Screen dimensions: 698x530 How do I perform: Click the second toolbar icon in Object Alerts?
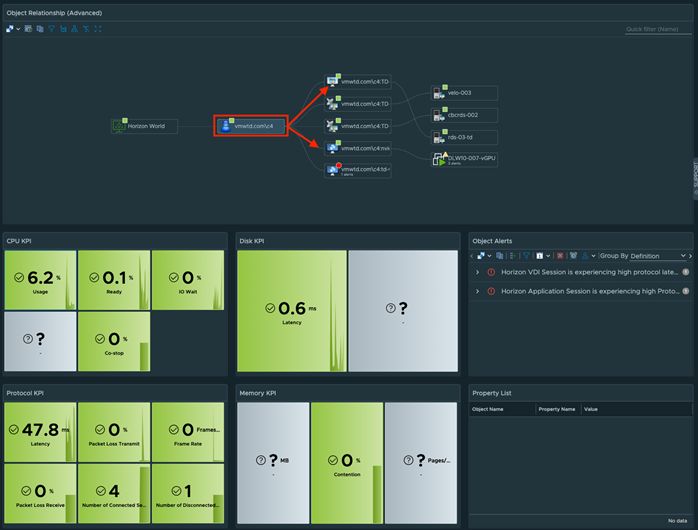[499, 256]
